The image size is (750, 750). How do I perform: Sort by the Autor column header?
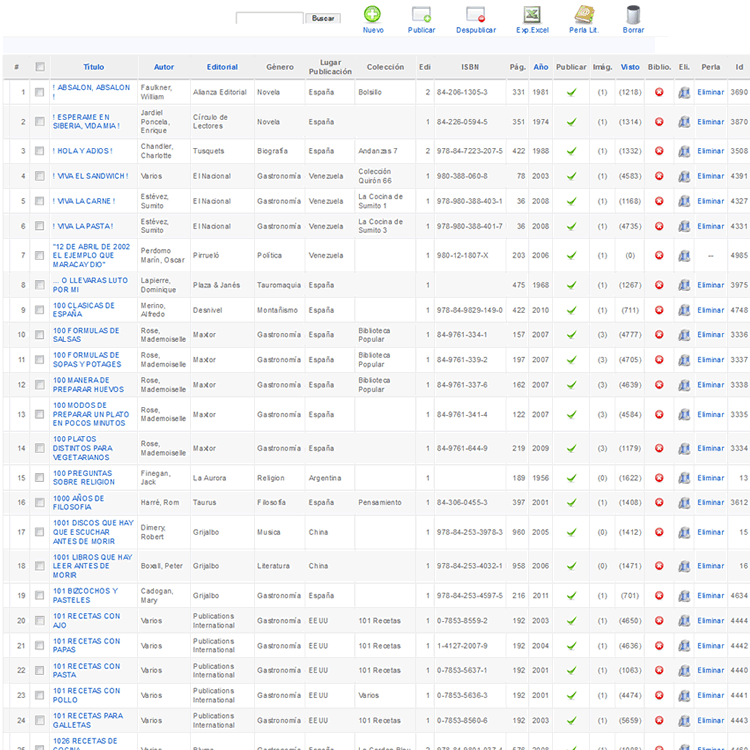[164, 67]
